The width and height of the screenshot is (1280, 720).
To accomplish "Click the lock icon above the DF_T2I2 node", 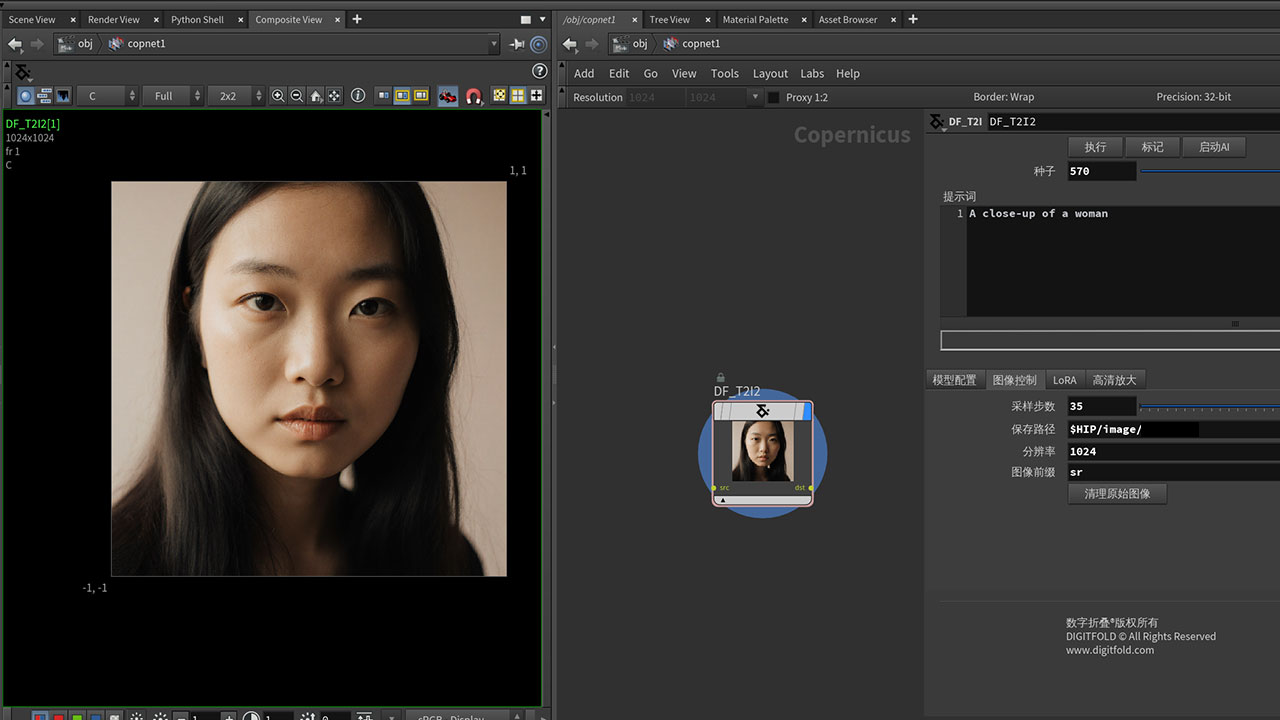I will click(721, 377).
